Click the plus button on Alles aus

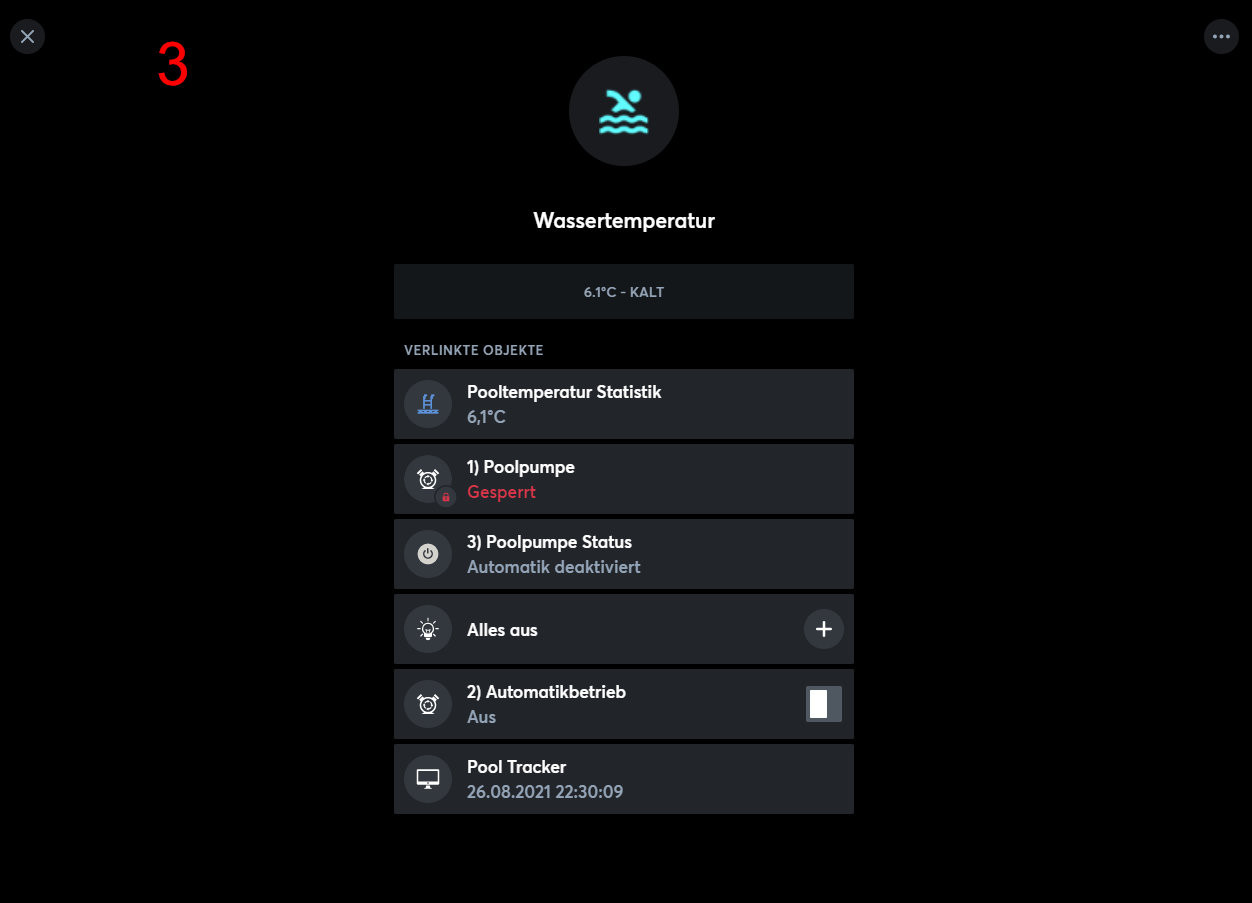824,629
